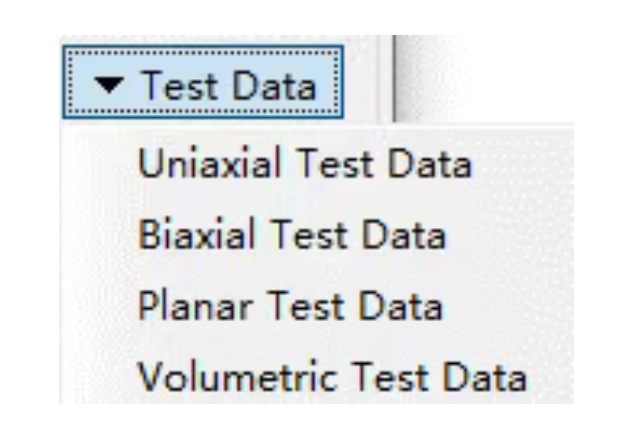Viewport: 623px width, 432px height.
Task: Click the first item under Test Data
Action: [304, 163]
